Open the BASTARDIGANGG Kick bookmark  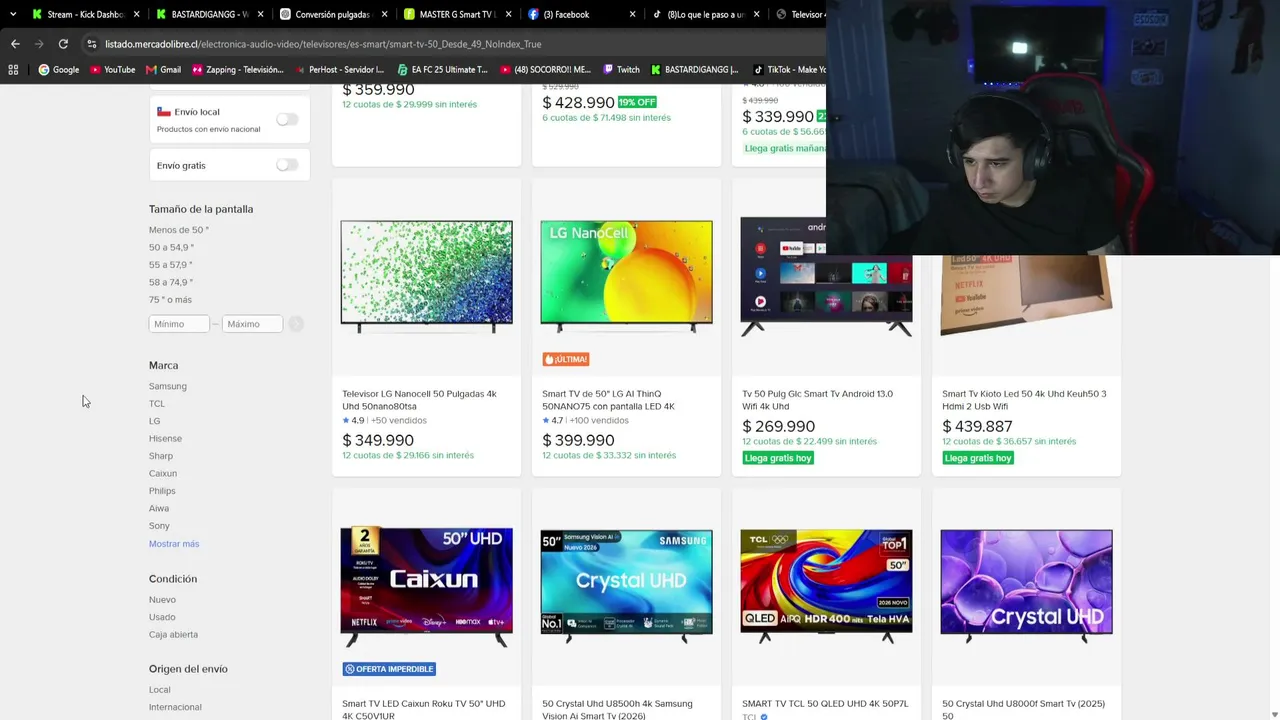(x=694, y=70)
